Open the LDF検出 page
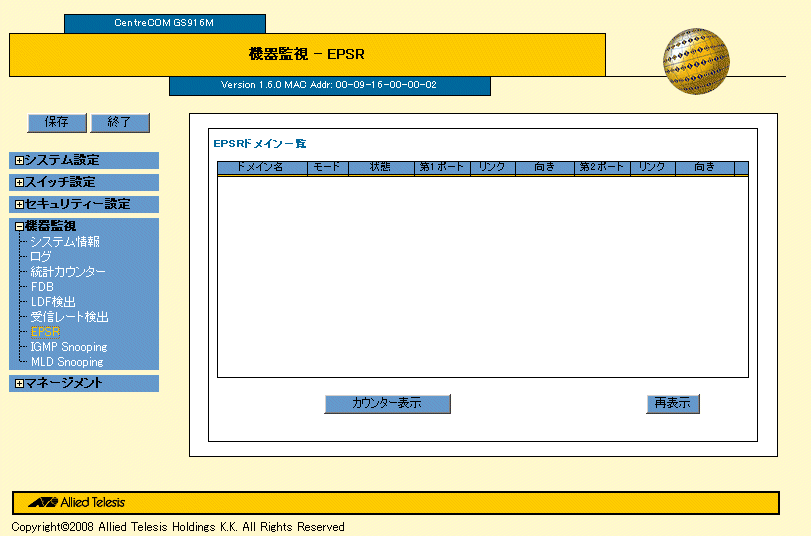Image resolution: width=811 pixels, height=536 pixels. click(x=53, y=302)
